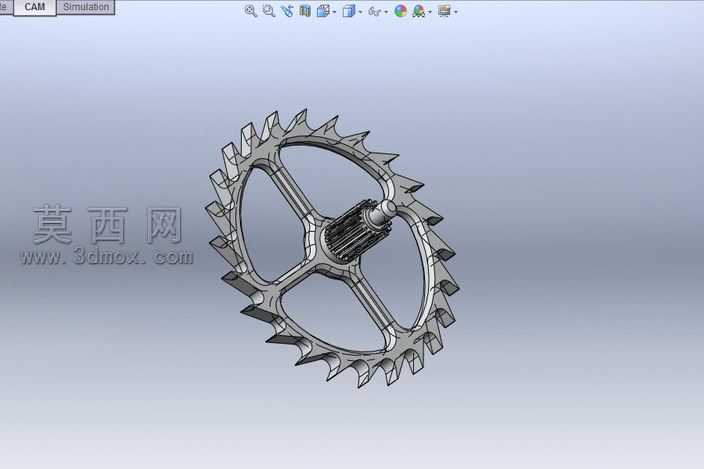Viewport: 704px width, 469px height.
Task: Open the Display Style dropdown arrow
Action: (360, 12)
